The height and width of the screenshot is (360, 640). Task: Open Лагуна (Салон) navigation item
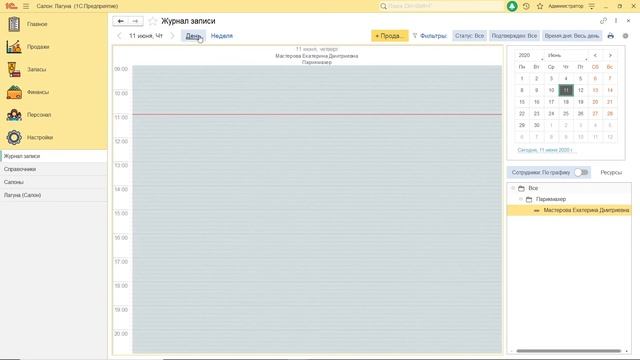point(53,196)
